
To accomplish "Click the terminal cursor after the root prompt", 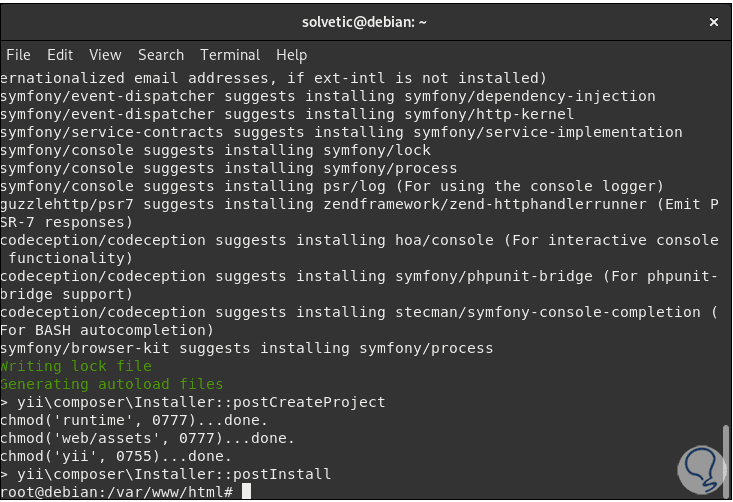I will [247, 492].
